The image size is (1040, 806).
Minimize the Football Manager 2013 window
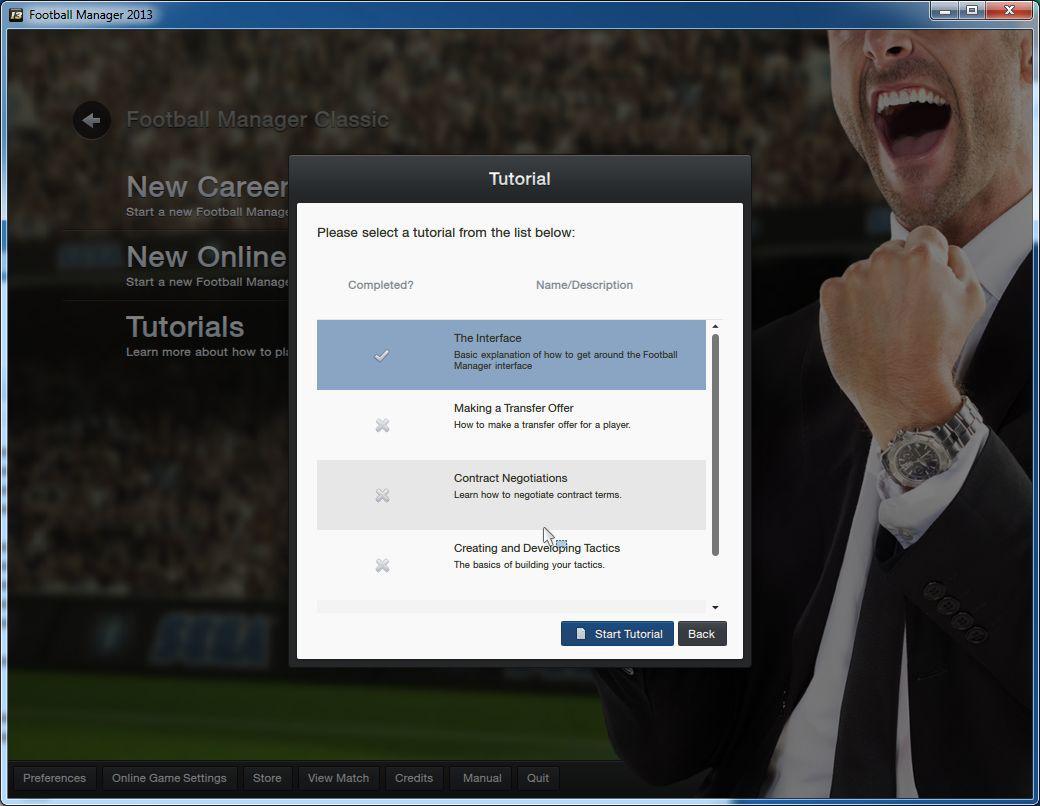click(x=944, y=11)
